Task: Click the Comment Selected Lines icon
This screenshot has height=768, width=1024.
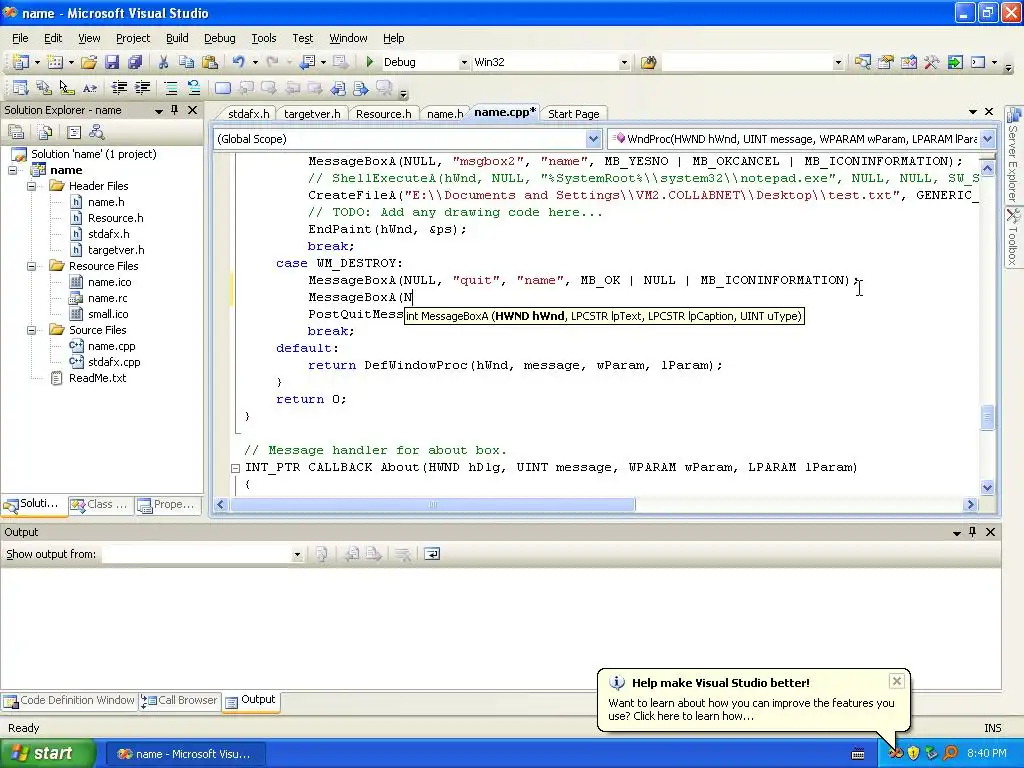Action: click(170, 88)
